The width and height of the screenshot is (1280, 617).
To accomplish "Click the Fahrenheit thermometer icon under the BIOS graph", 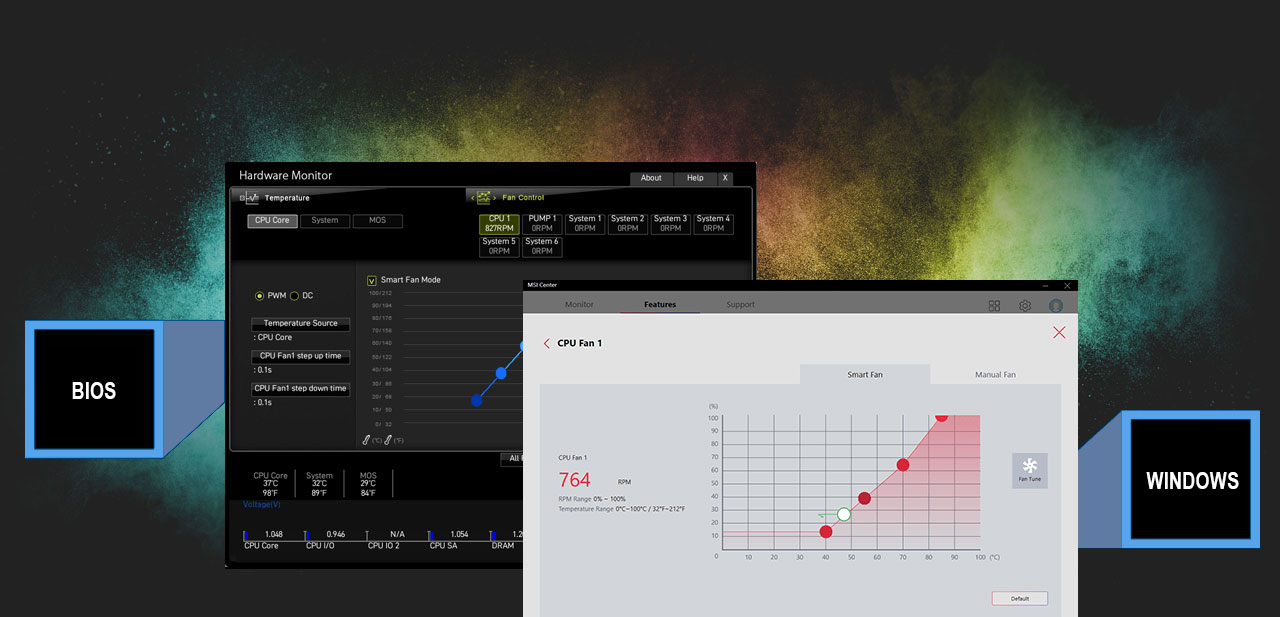I will (388, 439).
